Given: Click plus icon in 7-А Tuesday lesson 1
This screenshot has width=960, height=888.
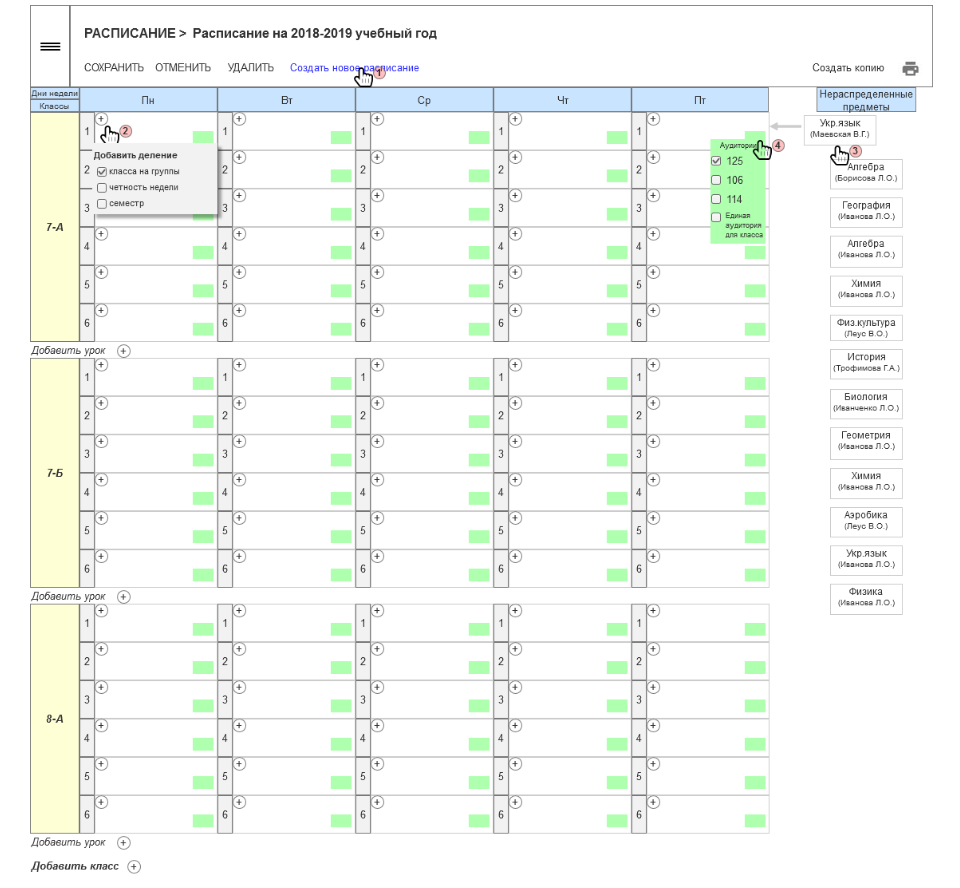Looking at the screenshot, I should (x=240, y=119).
